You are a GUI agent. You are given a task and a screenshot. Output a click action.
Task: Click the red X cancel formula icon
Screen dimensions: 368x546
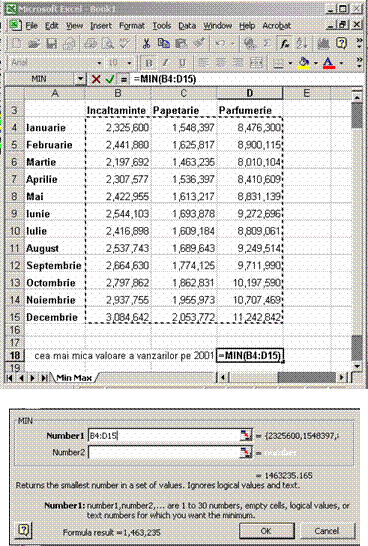click(x=96, y=79)
